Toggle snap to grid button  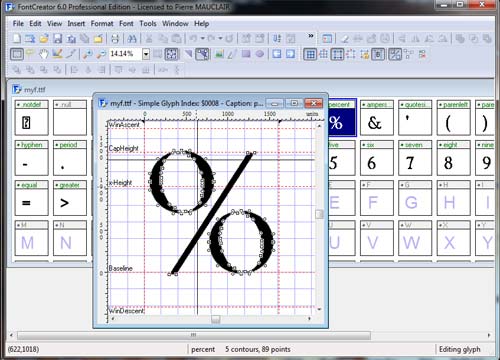tap(324, 54)
